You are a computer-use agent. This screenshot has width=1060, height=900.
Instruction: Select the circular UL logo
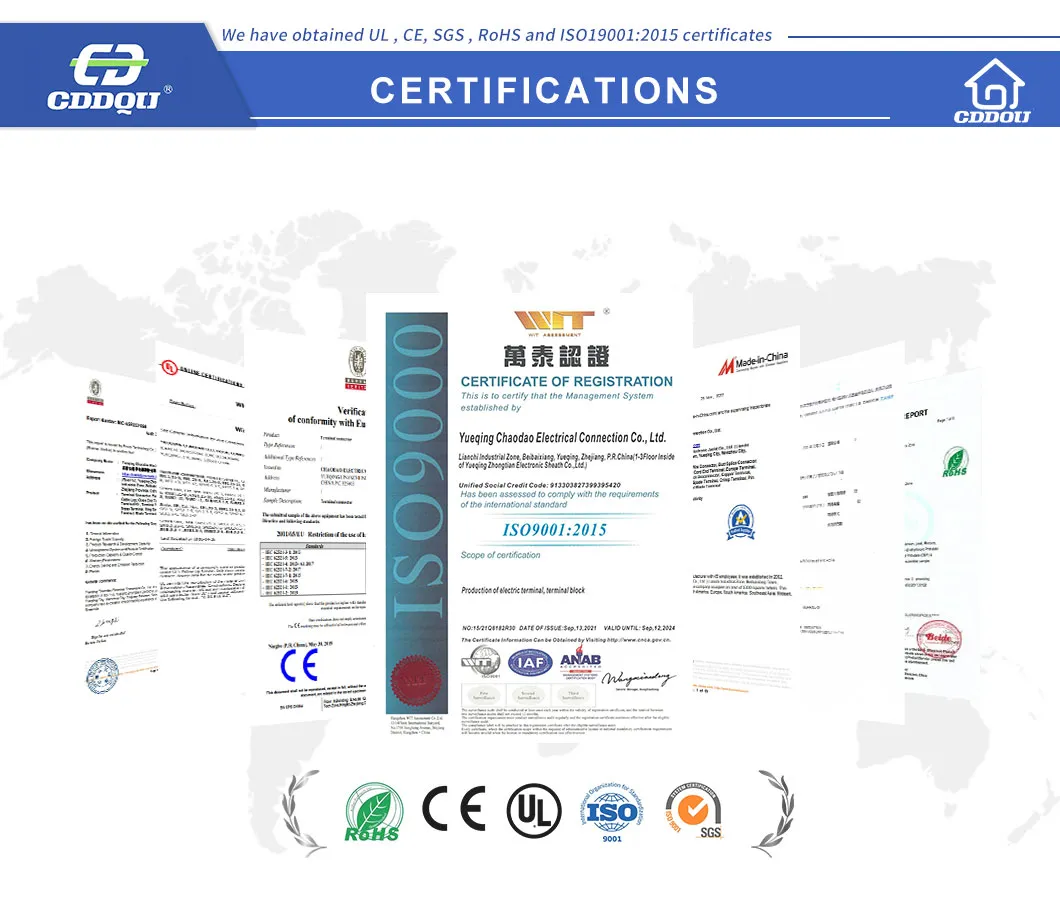click(534, 810)
